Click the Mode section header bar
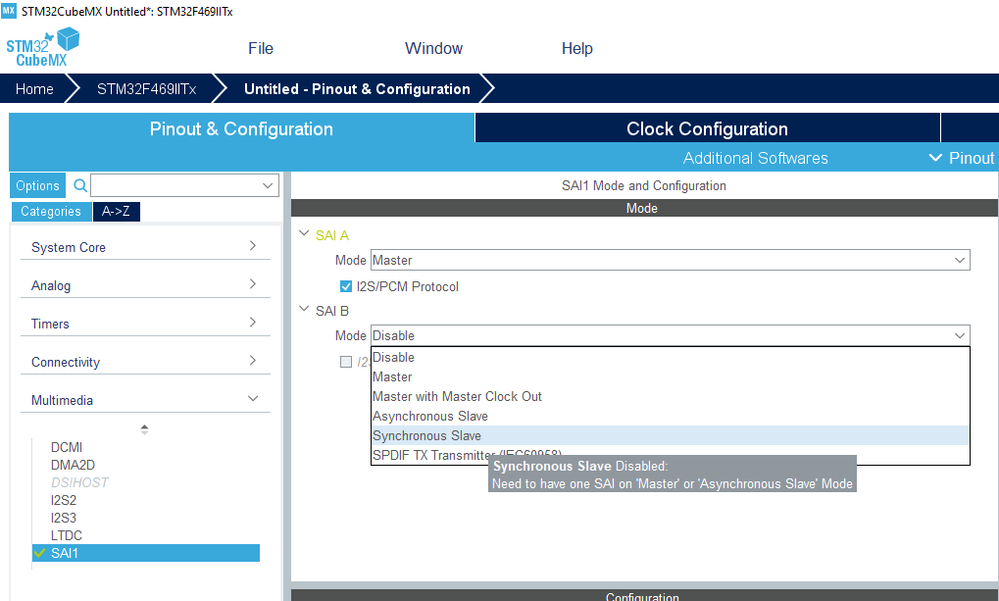 (x=644, y=208)
